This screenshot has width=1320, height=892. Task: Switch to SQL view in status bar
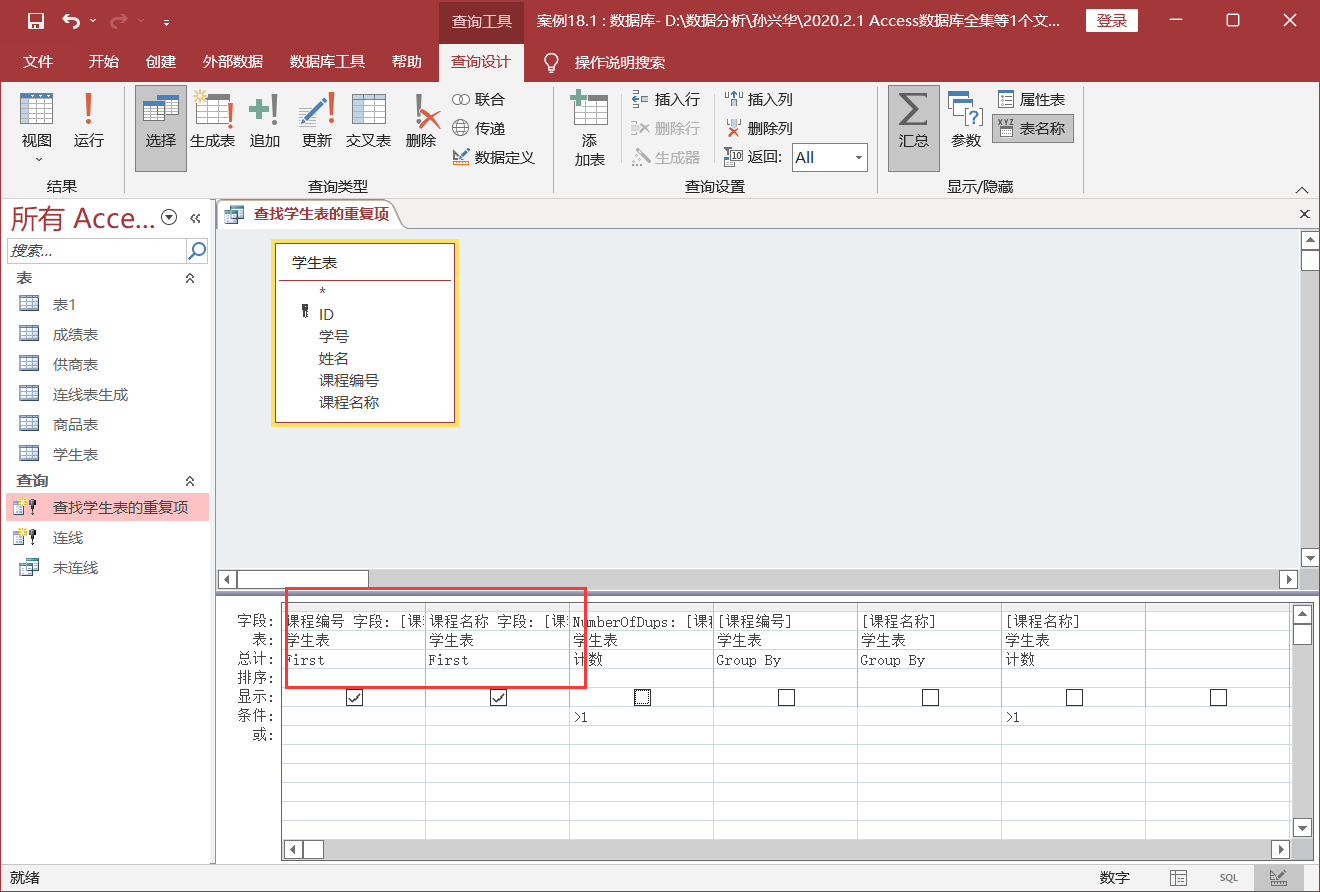(1228, 877)
